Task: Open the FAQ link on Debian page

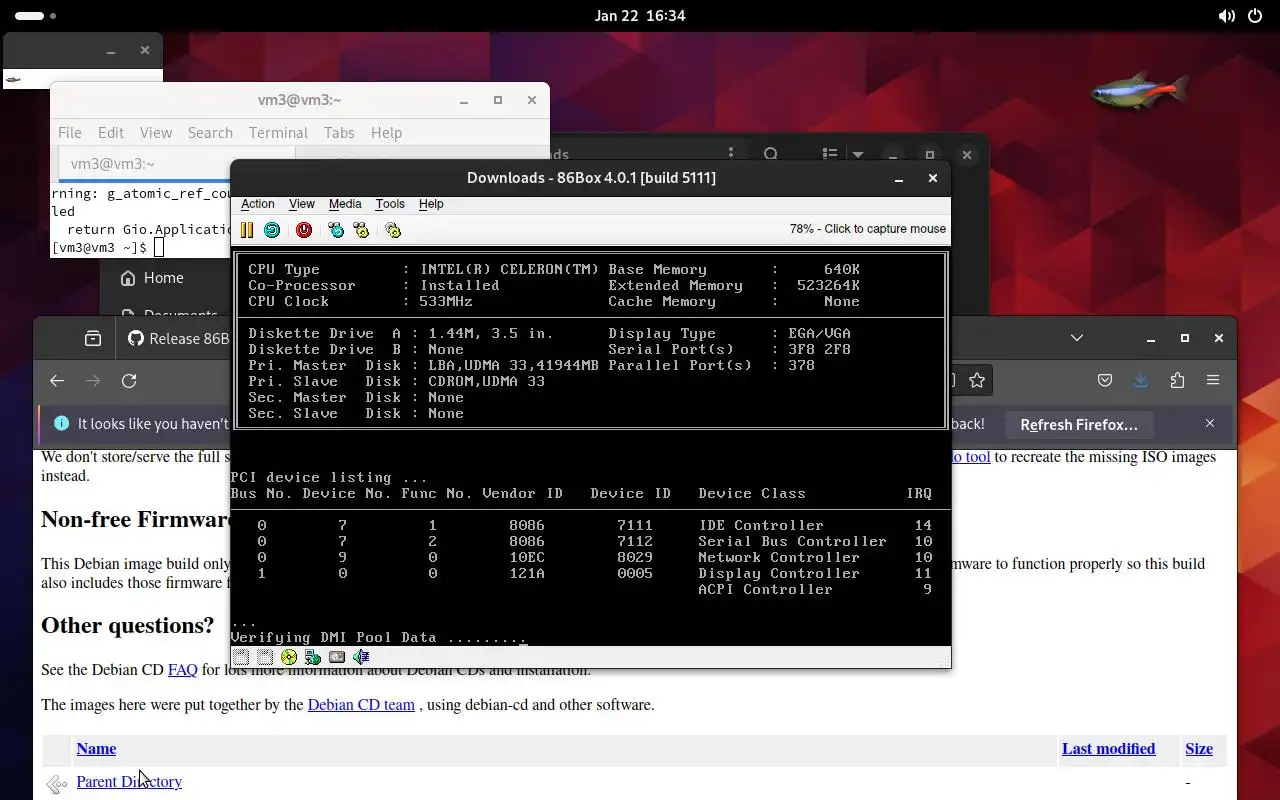Action: coord(182,669)
